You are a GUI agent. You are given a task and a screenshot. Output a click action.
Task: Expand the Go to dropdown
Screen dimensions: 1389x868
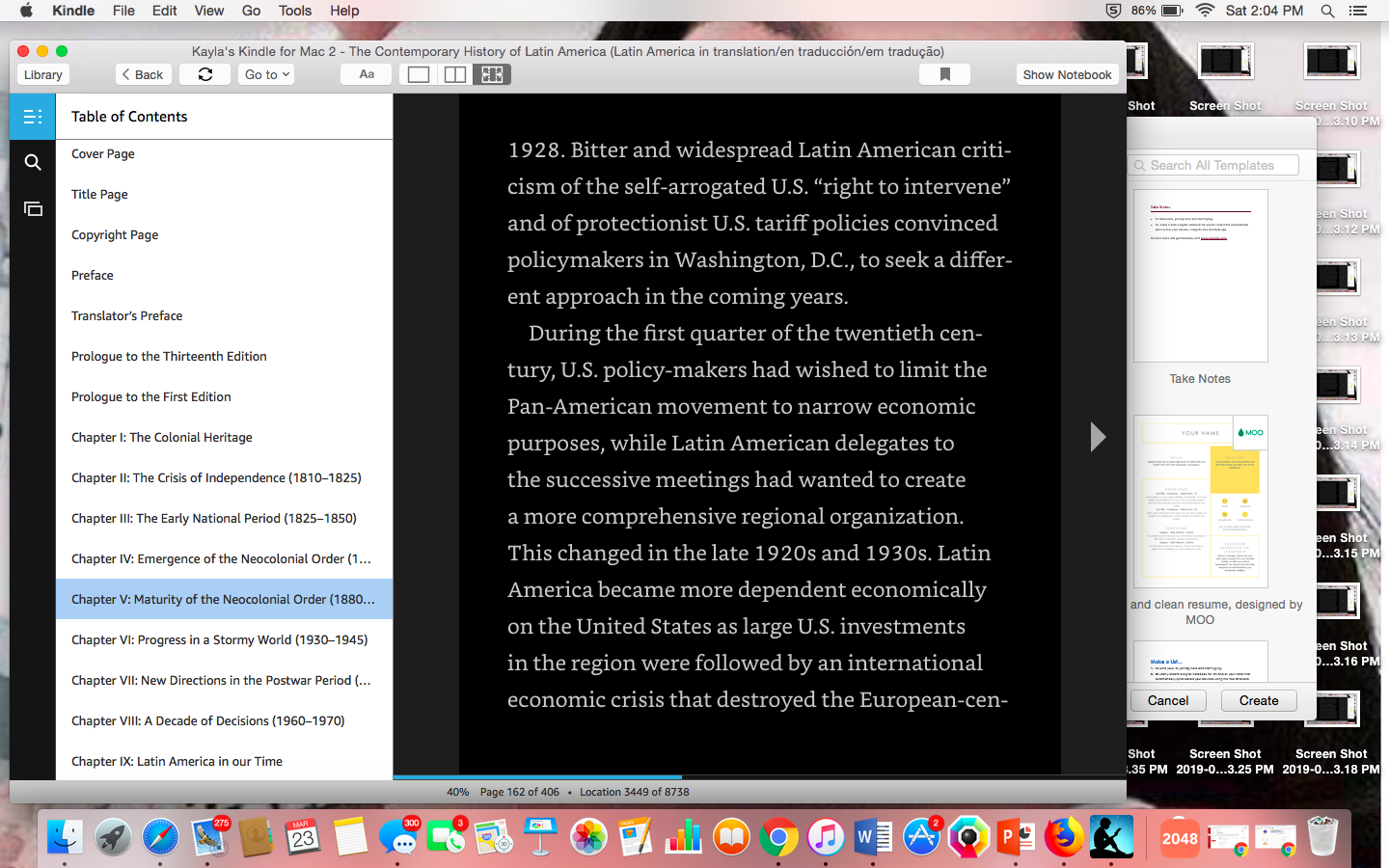click(266, 74)
